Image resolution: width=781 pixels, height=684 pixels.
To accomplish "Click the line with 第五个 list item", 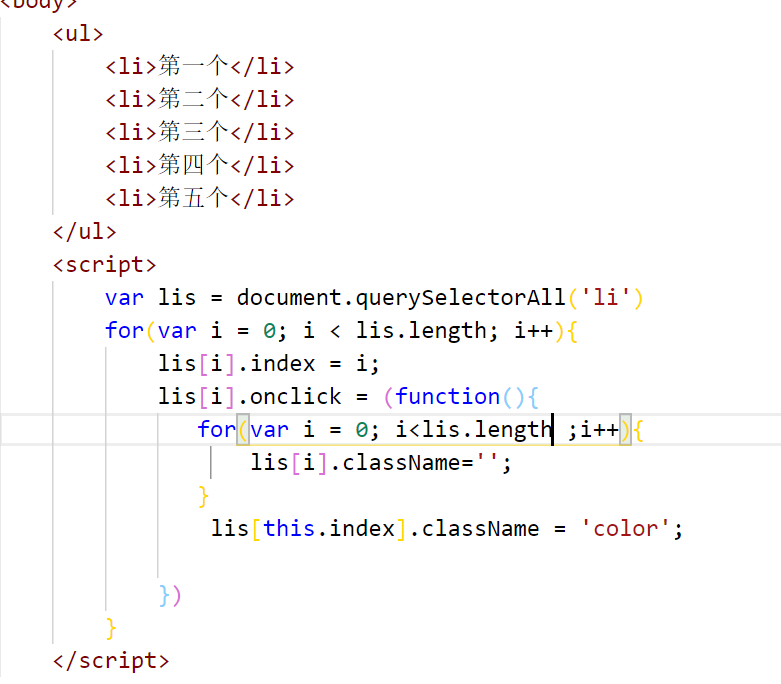I will point(200,198).
